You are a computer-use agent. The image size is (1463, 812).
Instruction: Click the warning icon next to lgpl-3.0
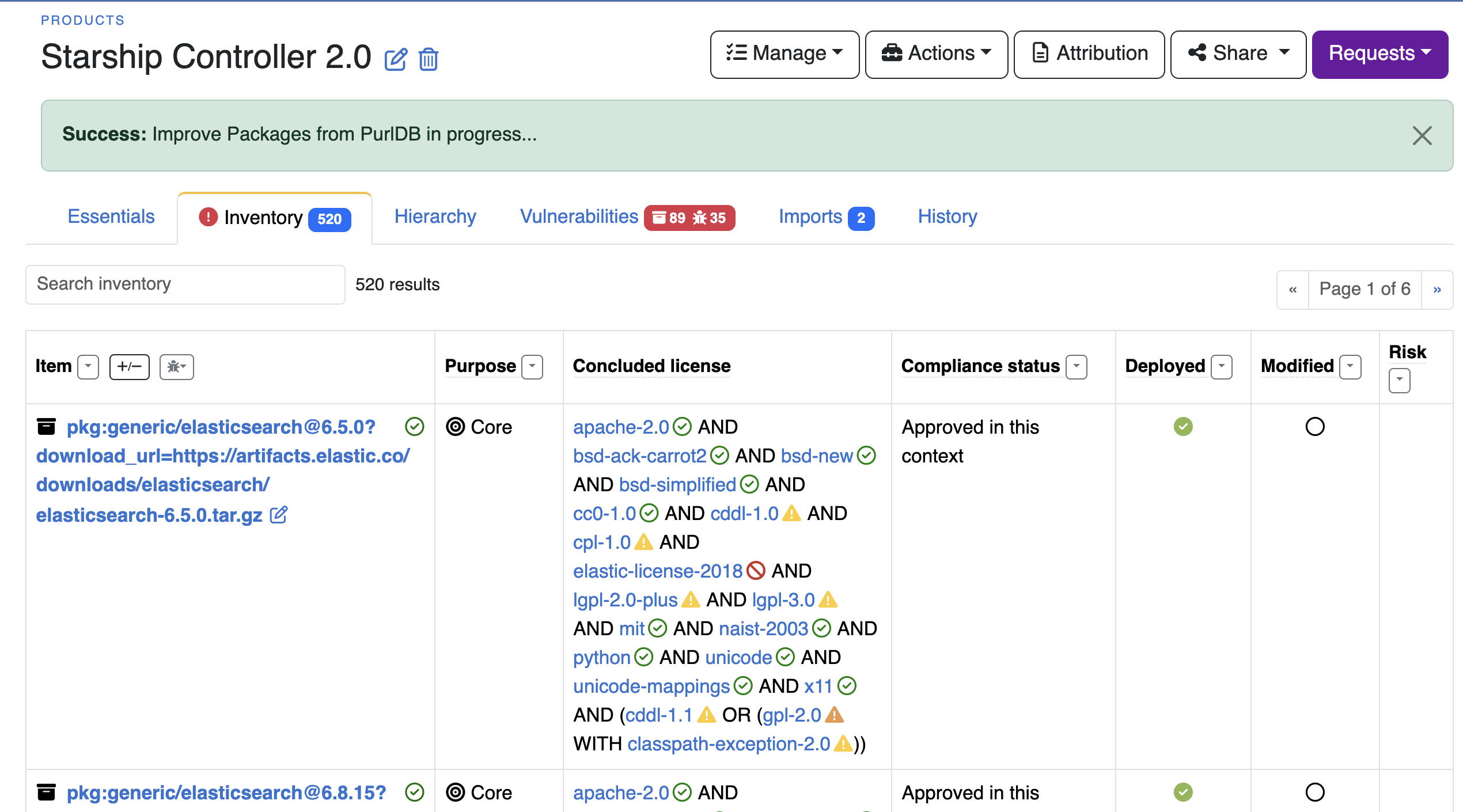tap(828, 599)
